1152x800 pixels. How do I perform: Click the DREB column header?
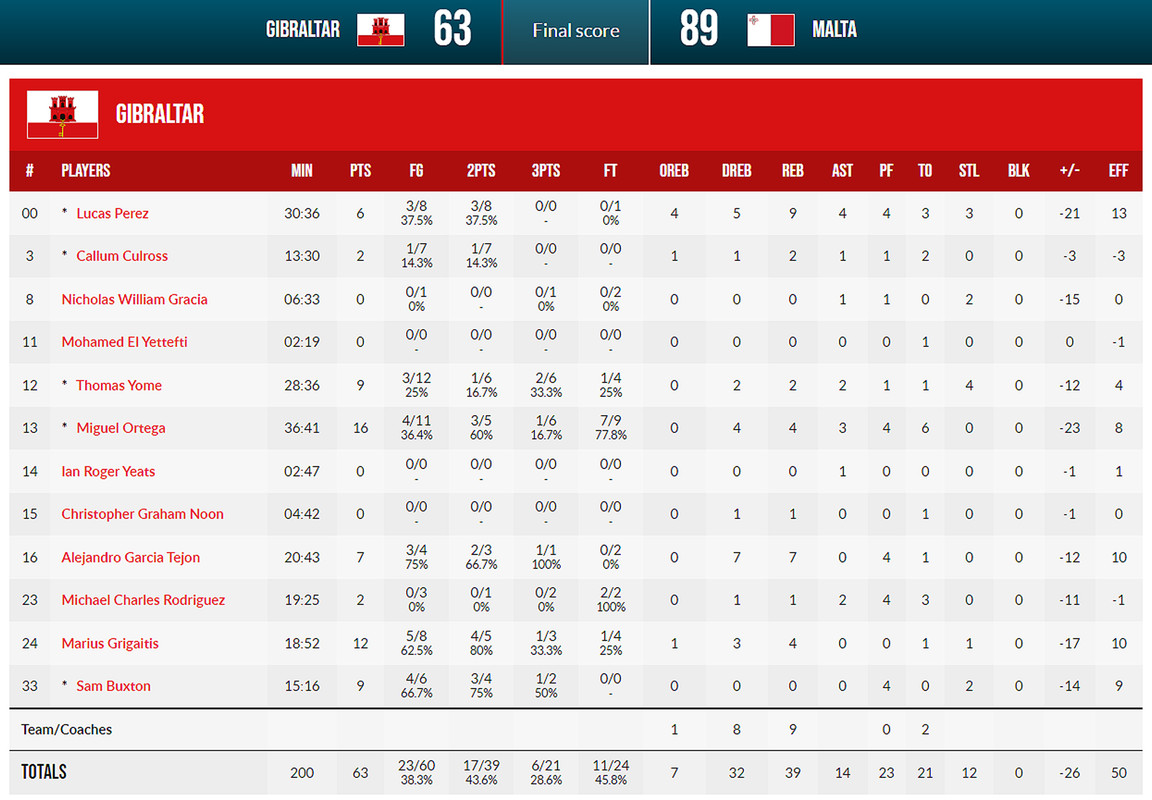pyautogui.click(x=736, y=170)
